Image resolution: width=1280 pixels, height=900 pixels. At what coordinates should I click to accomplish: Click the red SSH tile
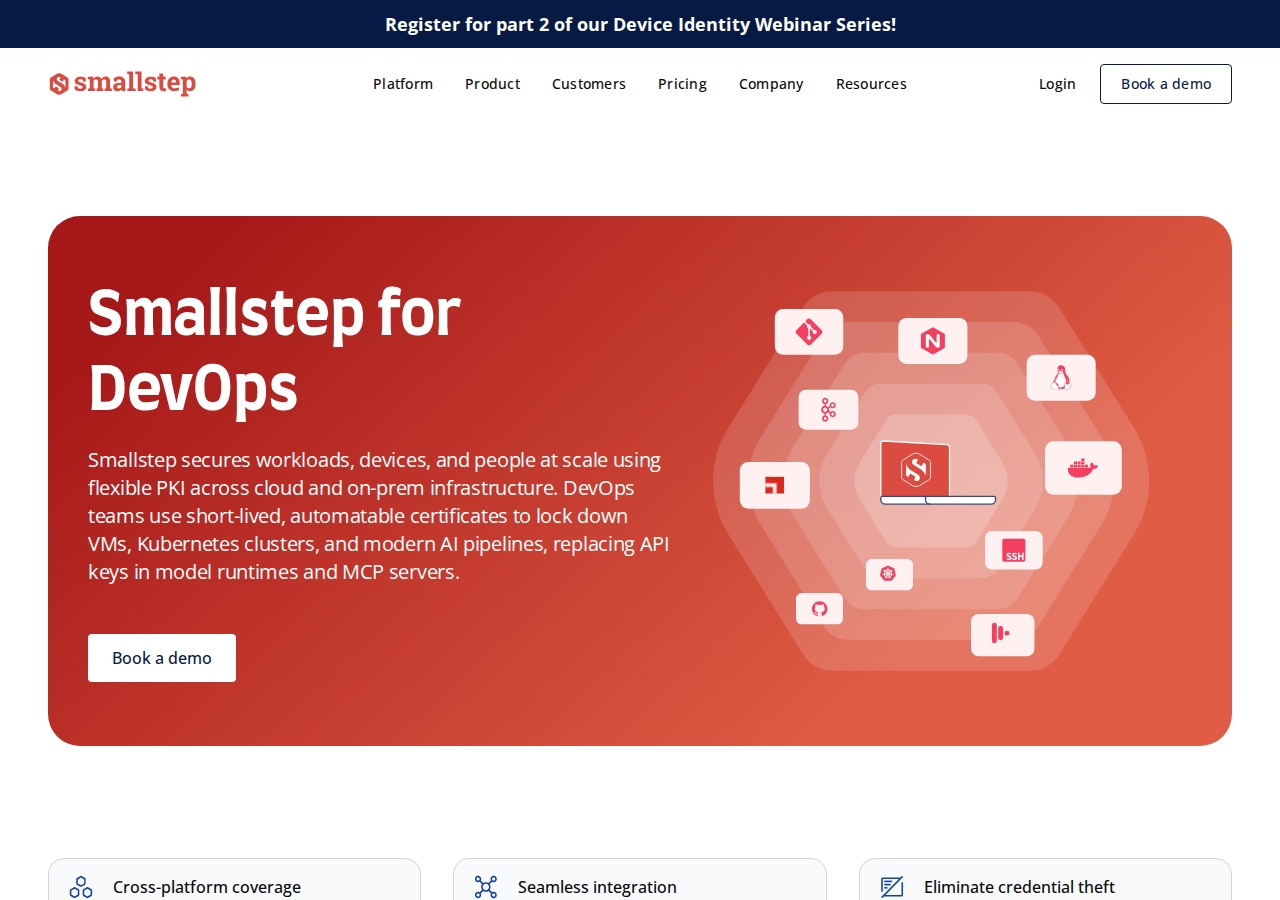(1014, 550)
